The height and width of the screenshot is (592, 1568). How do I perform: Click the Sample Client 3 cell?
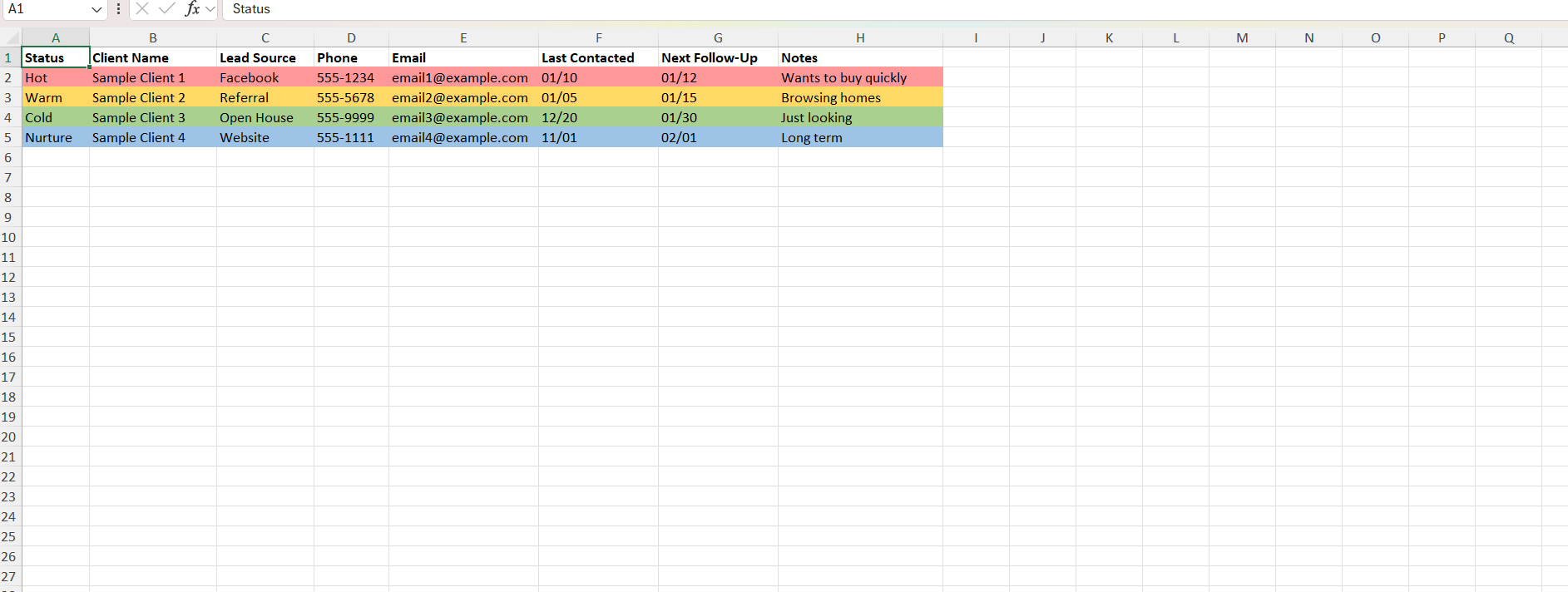click(x=153, y=117)
